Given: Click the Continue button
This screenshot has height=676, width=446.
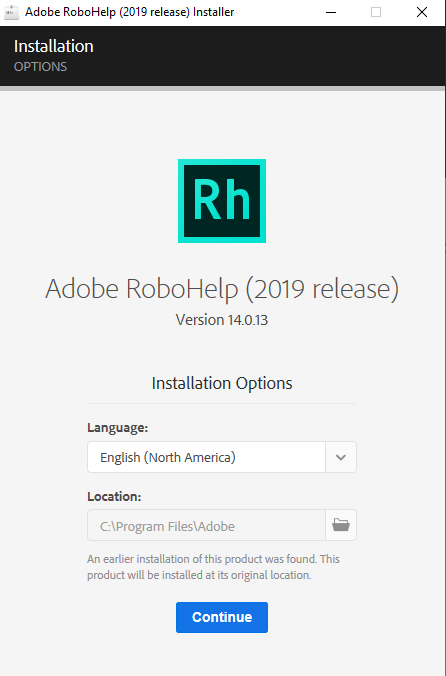Looking at the screenshot, I should [x=221, y=617].
